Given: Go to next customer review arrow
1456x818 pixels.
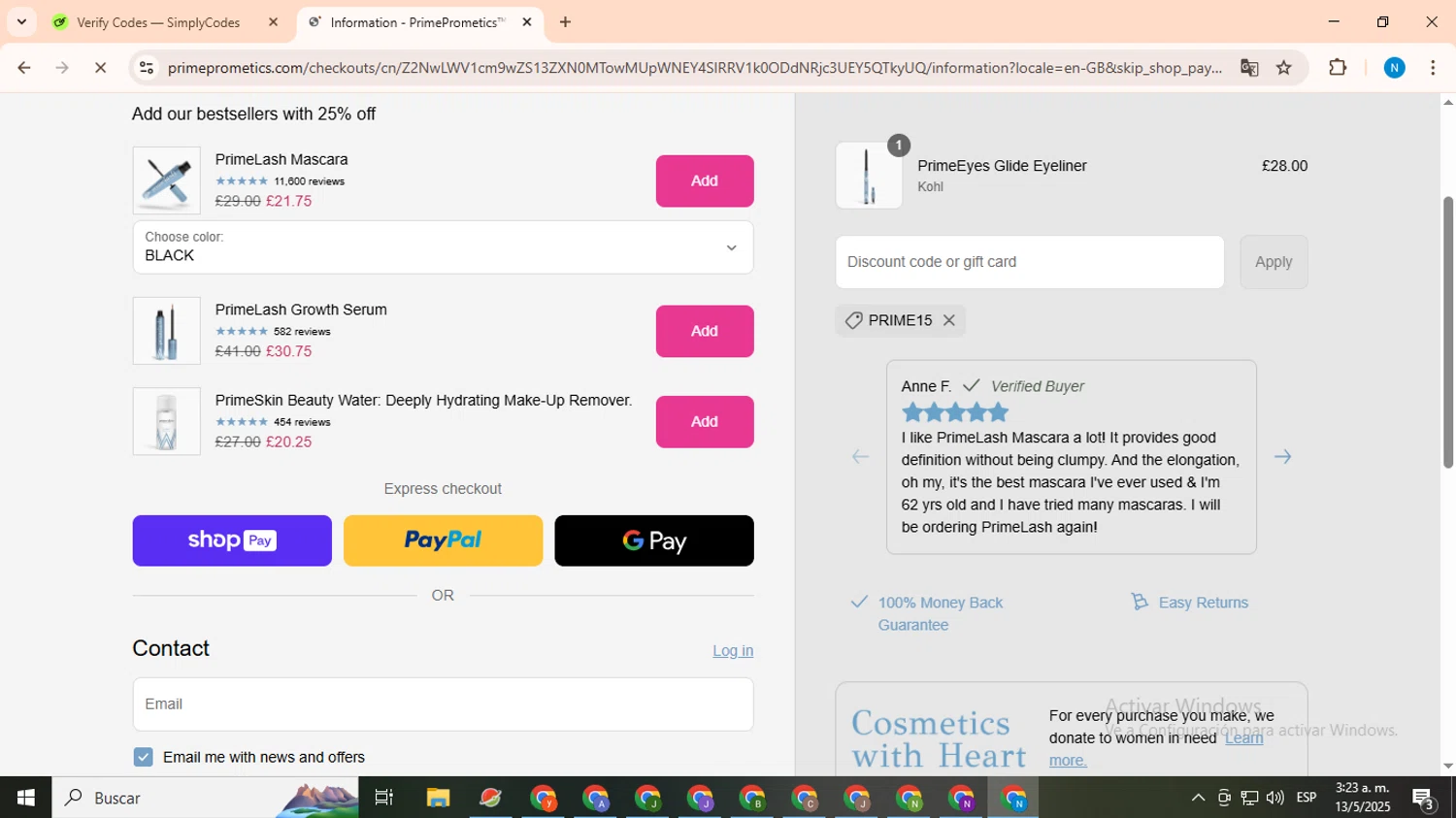Looking at the screenshot, I should [x=1282, y=456].
